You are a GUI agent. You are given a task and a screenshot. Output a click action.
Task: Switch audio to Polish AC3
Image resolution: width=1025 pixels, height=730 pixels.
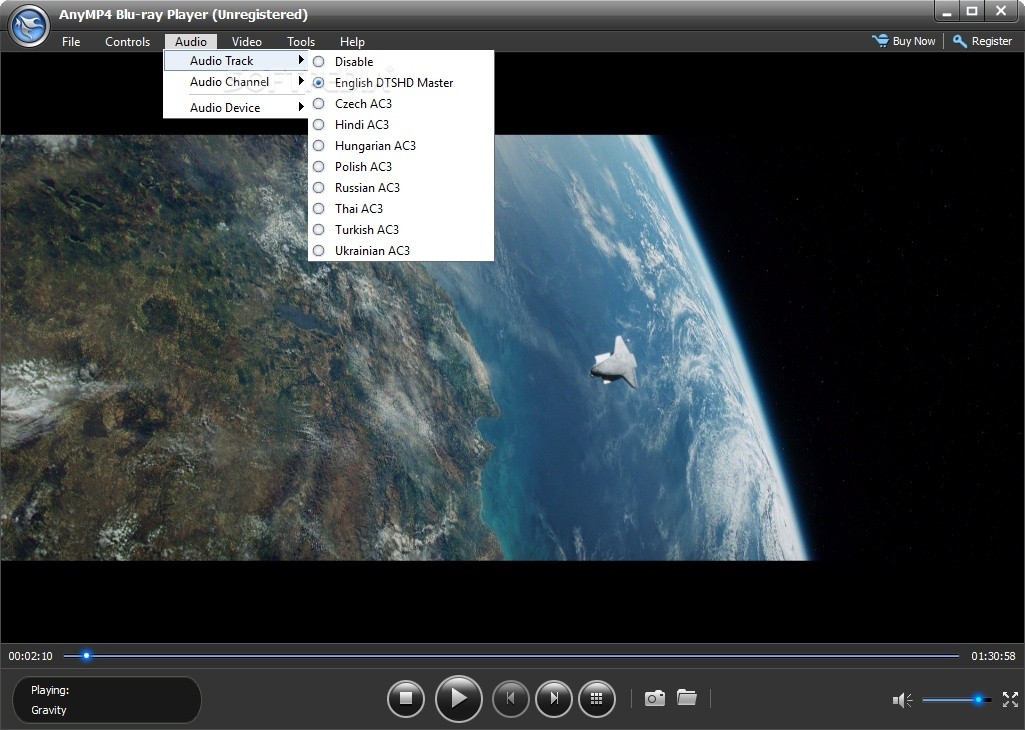pyautogui.click(x=401, y=167)
